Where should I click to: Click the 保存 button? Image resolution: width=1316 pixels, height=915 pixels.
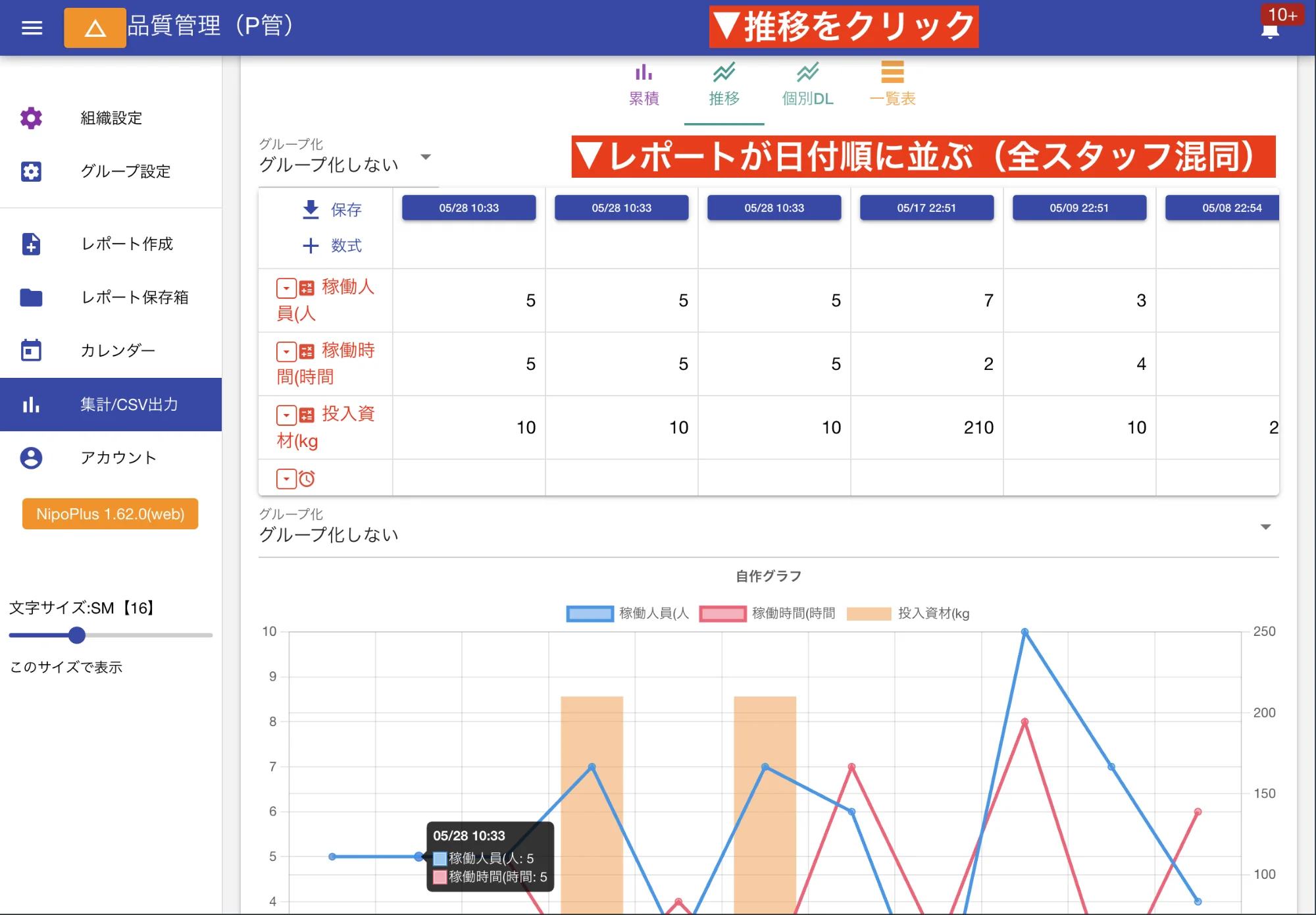click(332, 209)
